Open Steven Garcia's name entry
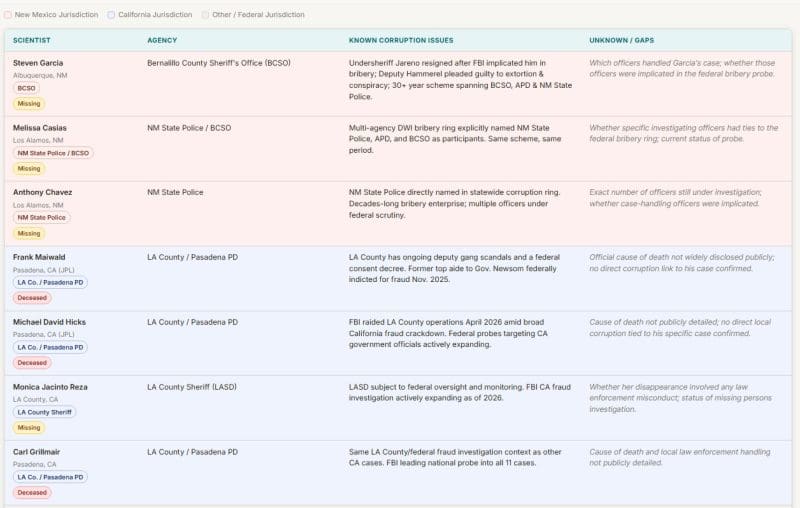The image size is (800, 508). pyautogui.click(x=38, y=63)
